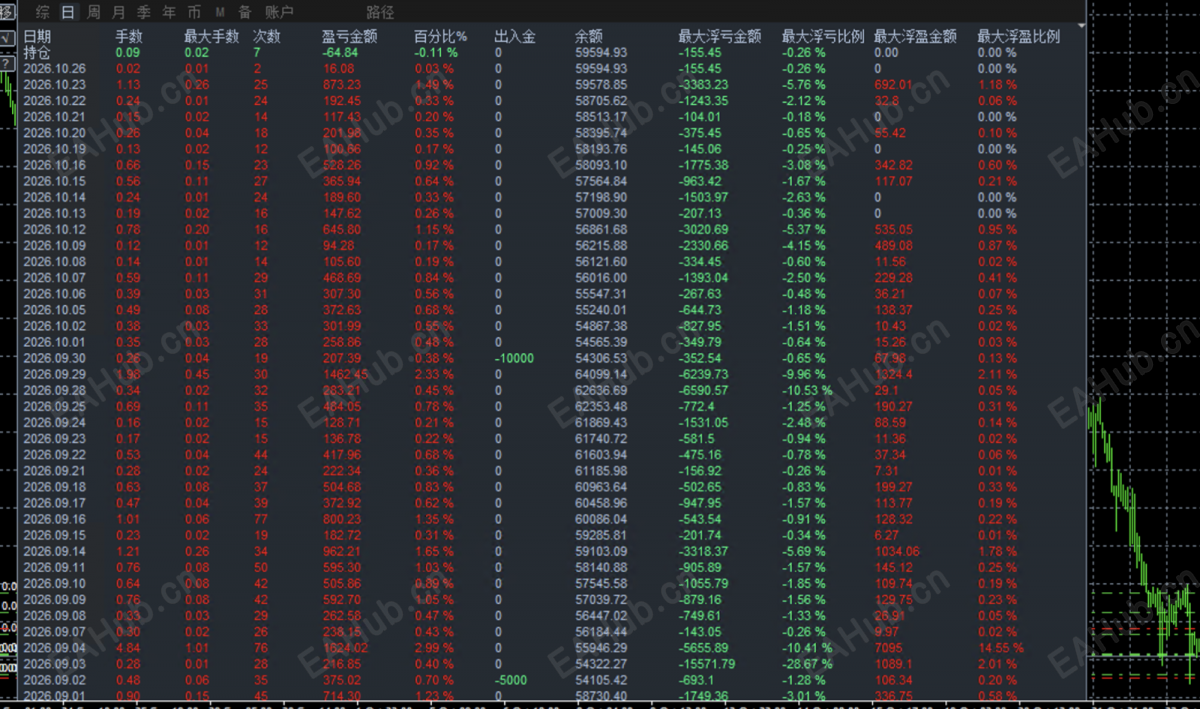Open the 周 weekly tab
The height and width of the screenshot is (709, 1200).
94,12
